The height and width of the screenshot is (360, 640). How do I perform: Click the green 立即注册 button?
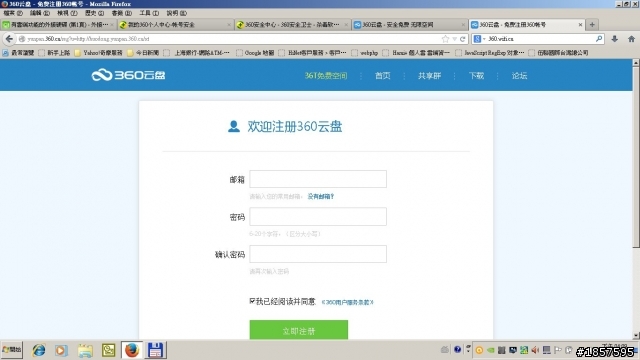(299, 330)
